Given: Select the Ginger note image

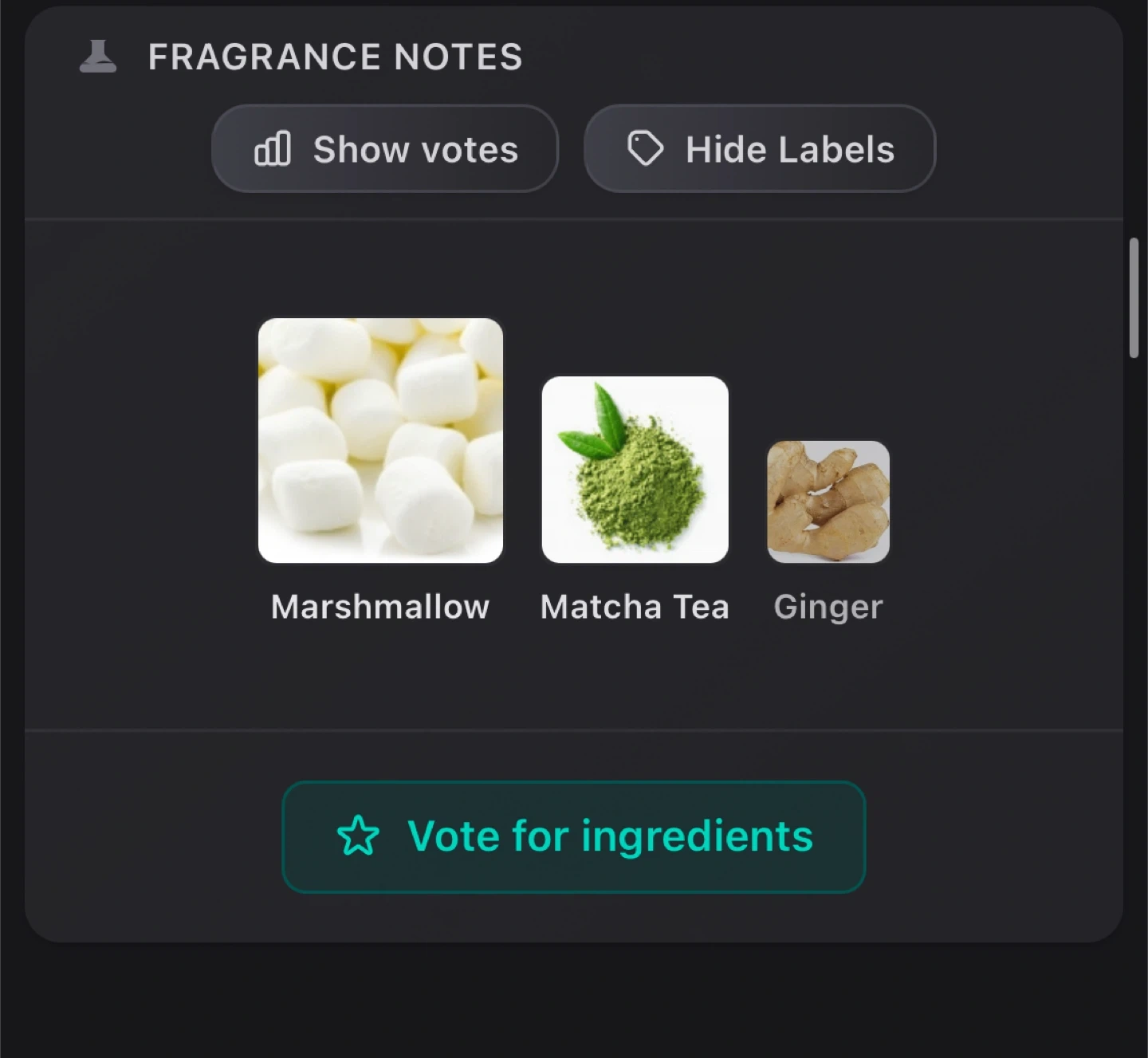Looking at the screenshot, I should click(828, 501).
